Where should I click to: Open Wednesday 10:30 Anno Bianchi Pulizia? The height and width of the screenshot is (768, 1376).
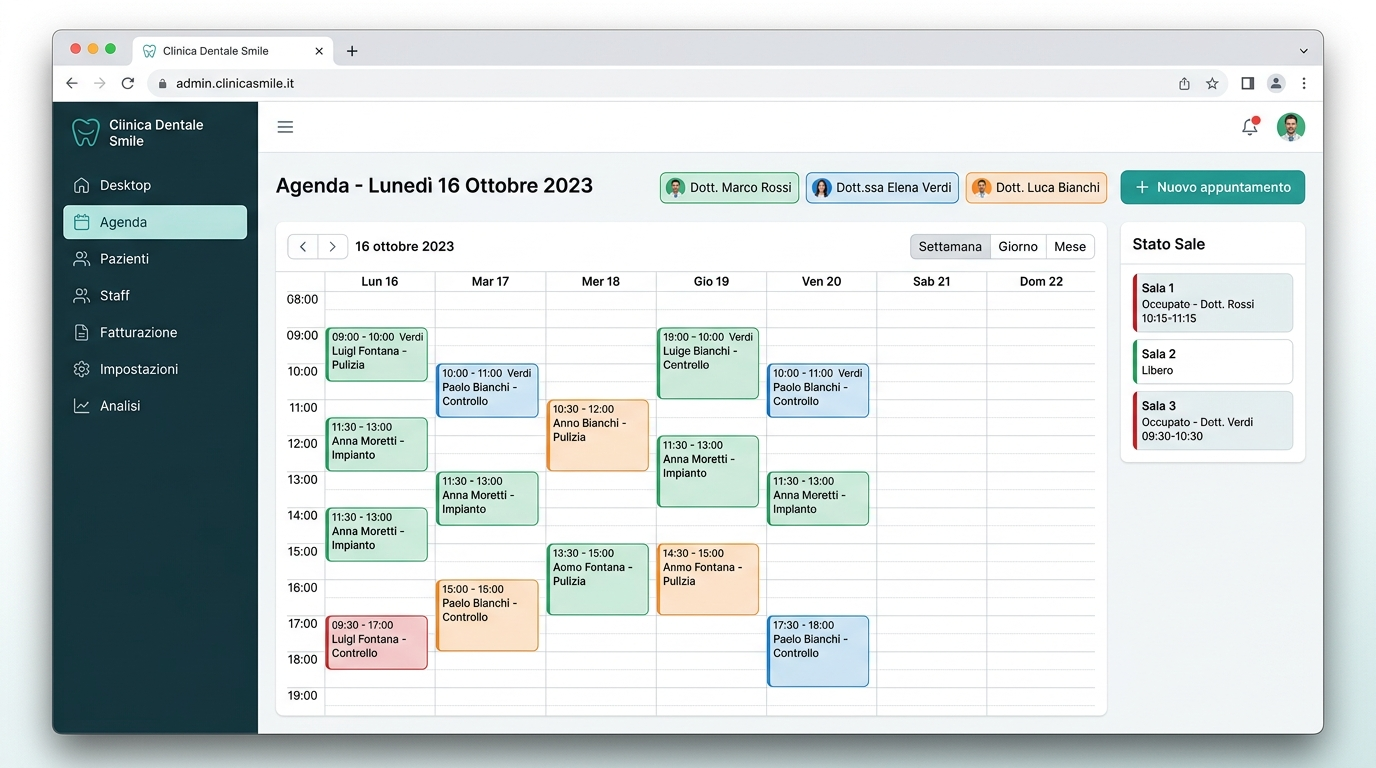(x=598, y=435)
